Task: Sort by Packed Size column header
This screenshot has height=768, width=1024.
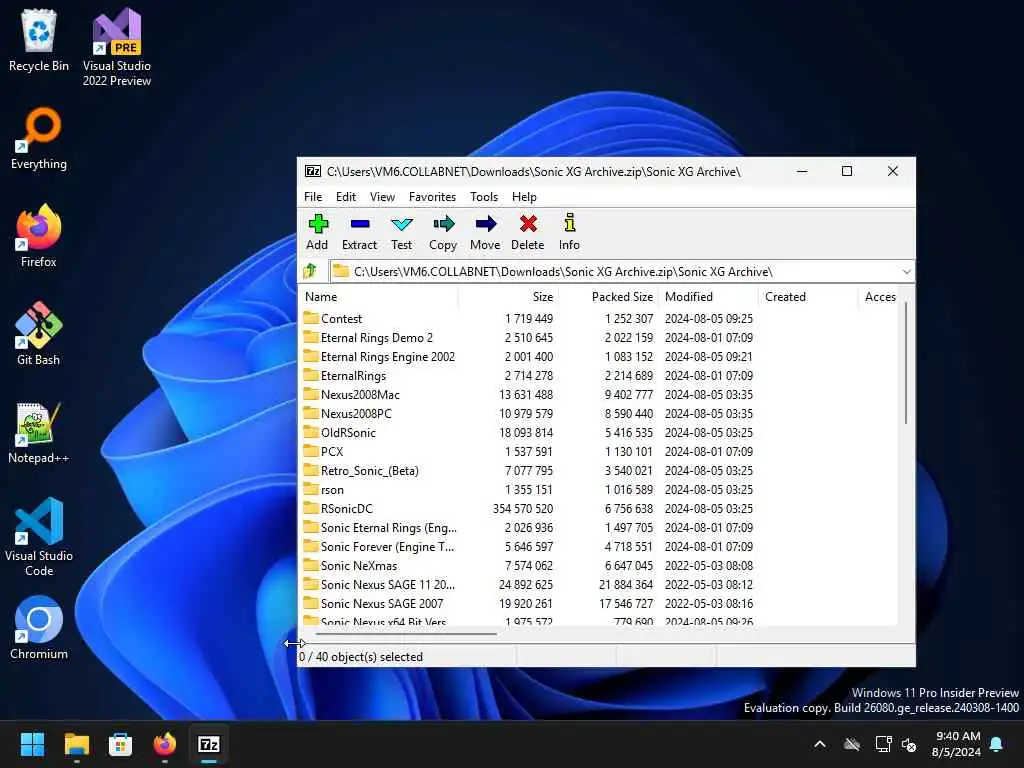Action: pos(608,296)
